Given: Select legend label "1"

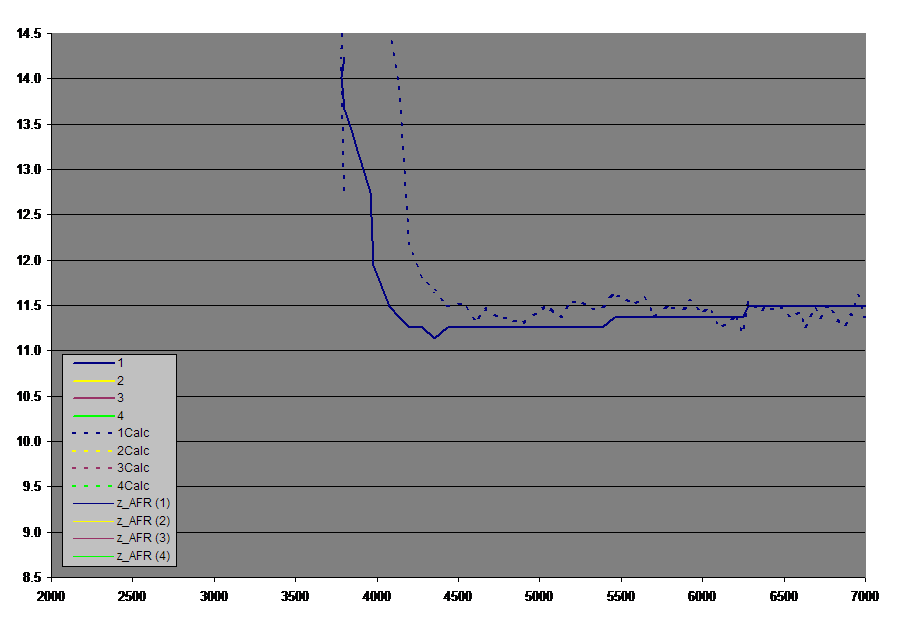Looking at the screenshot, I should click(x=121, y=362).
